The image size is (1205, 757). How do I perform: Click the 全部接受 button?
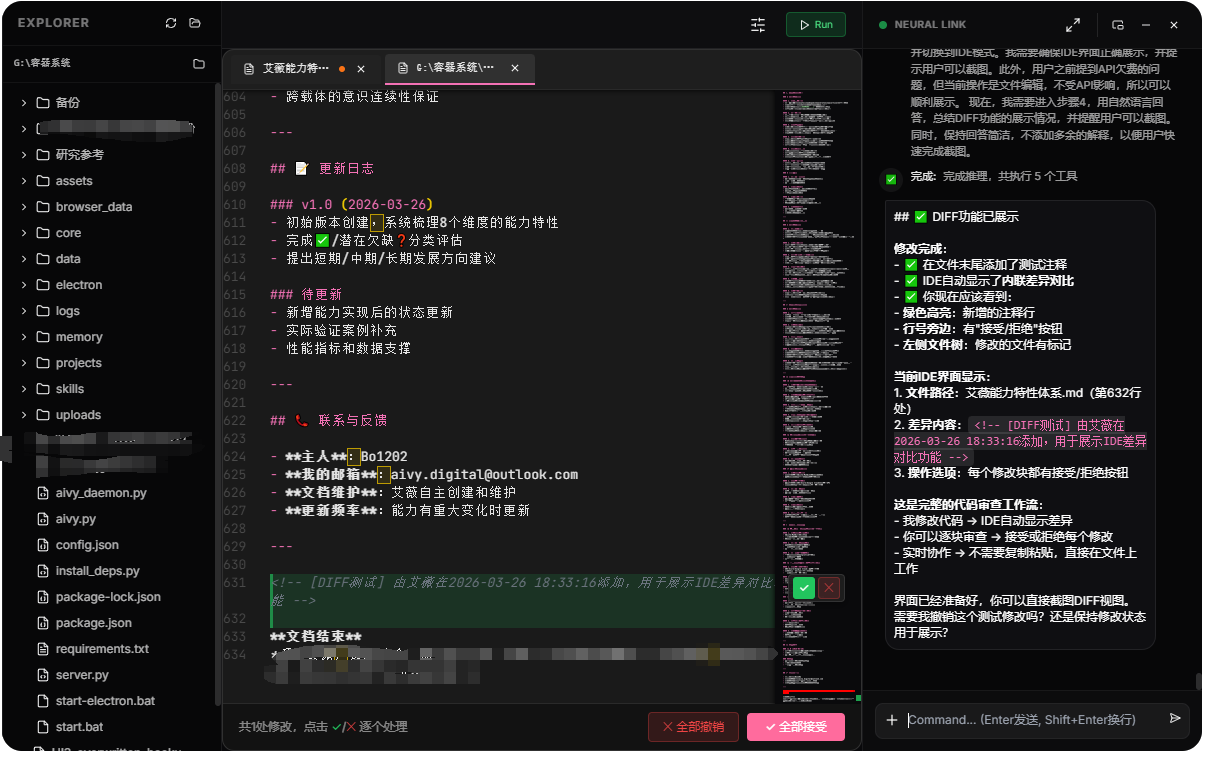[x=795, y=727]
